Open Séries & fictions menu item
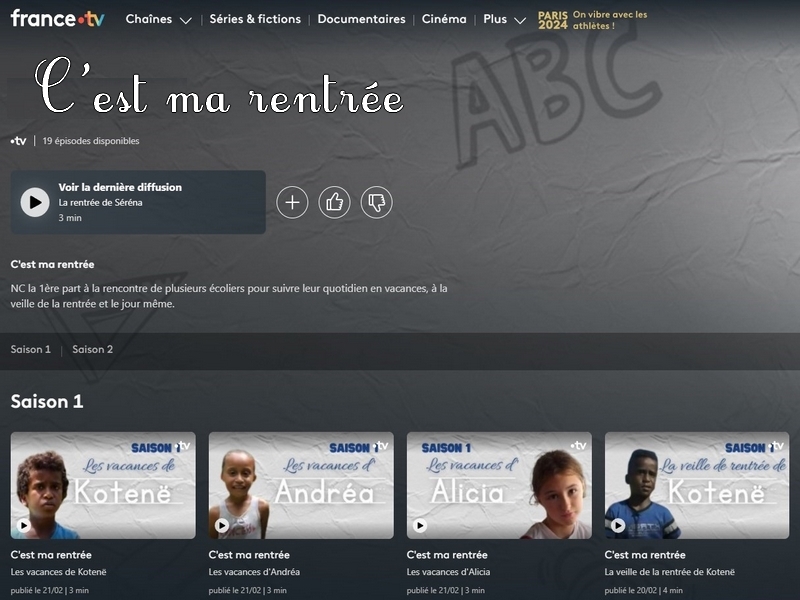The width and height of the screenshot is (800, 600). click(x=255, y=19)
